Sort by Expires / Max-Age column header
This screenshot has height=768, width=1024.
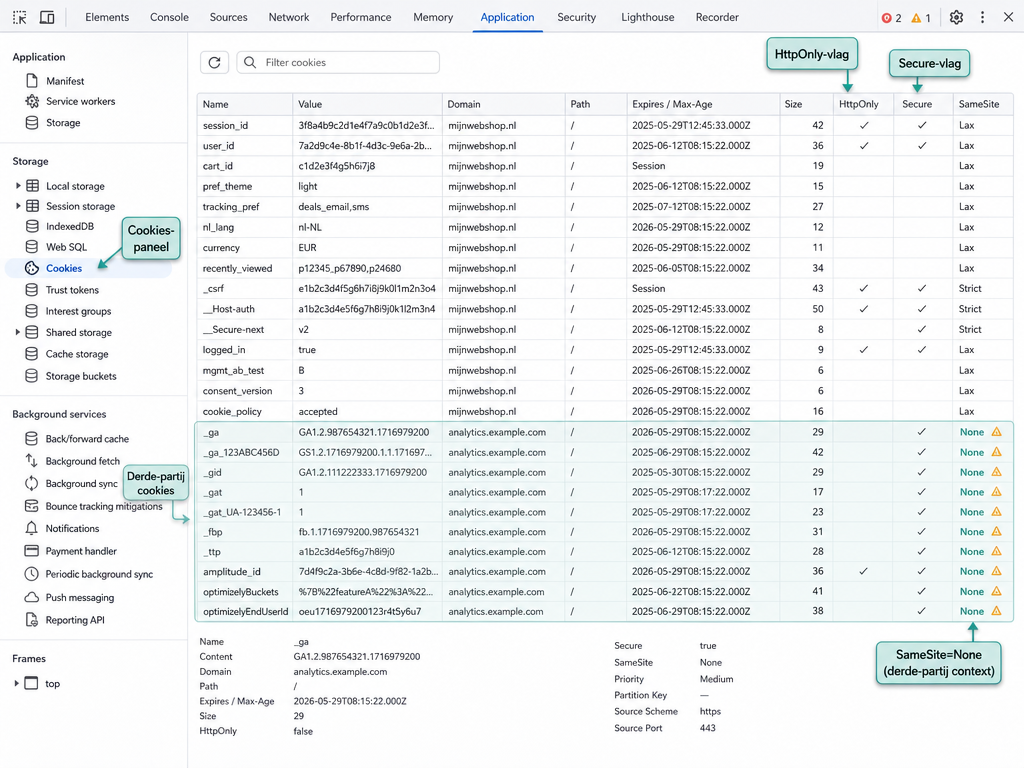point(703,104)
